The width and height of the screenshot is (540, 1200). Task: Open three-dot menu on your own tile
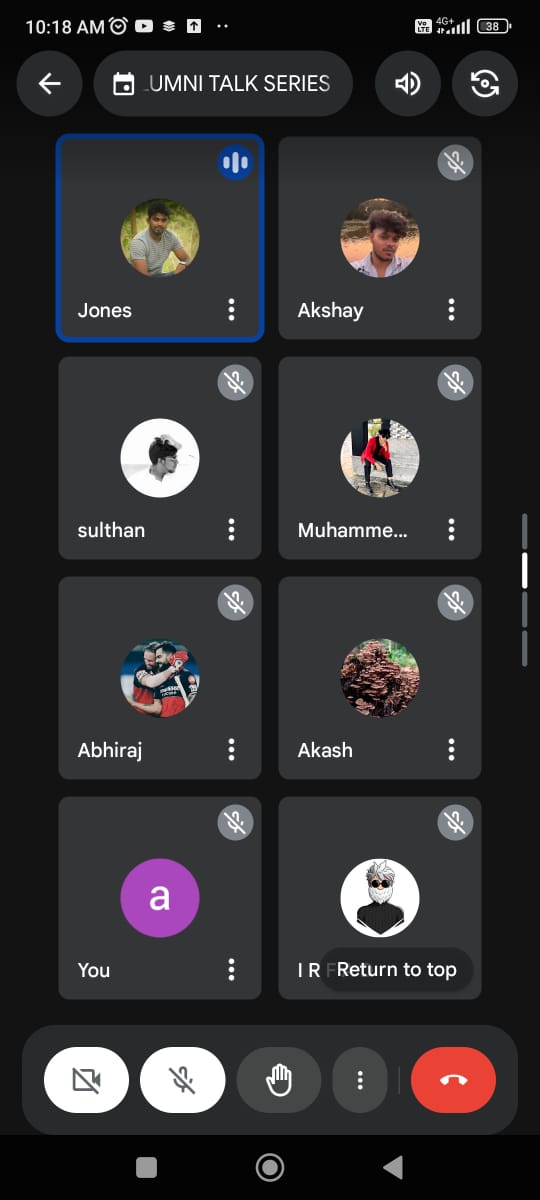(x=232, y=970)
